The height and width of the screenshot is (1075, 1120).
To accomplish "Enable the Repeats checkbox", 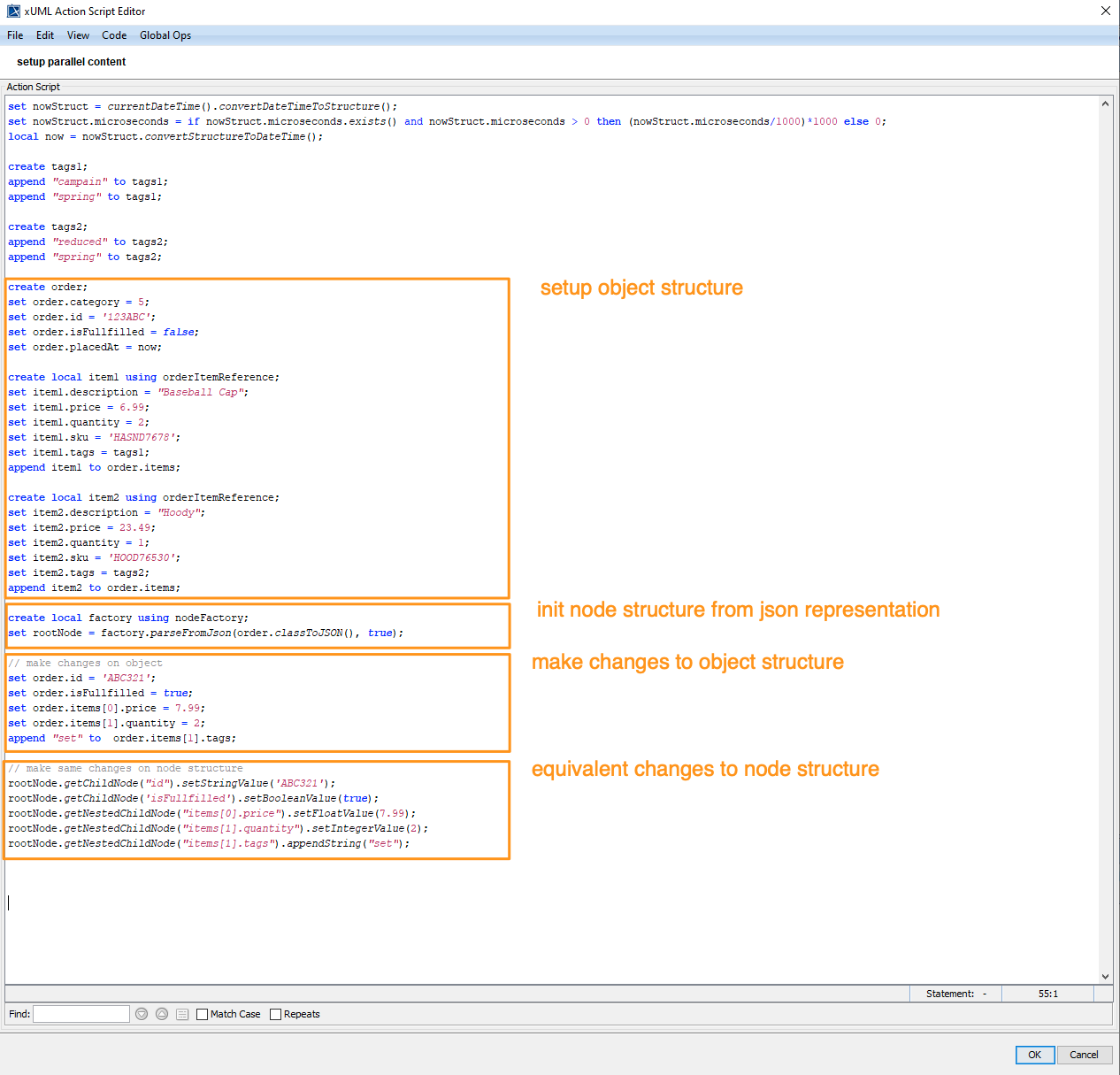I will tap(275, 1014).
